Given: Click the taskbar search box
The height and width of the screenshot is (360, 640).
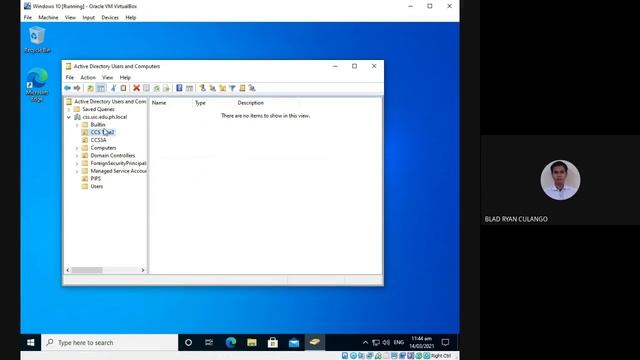Looking at the screenshot, I should tap(109, 342).
